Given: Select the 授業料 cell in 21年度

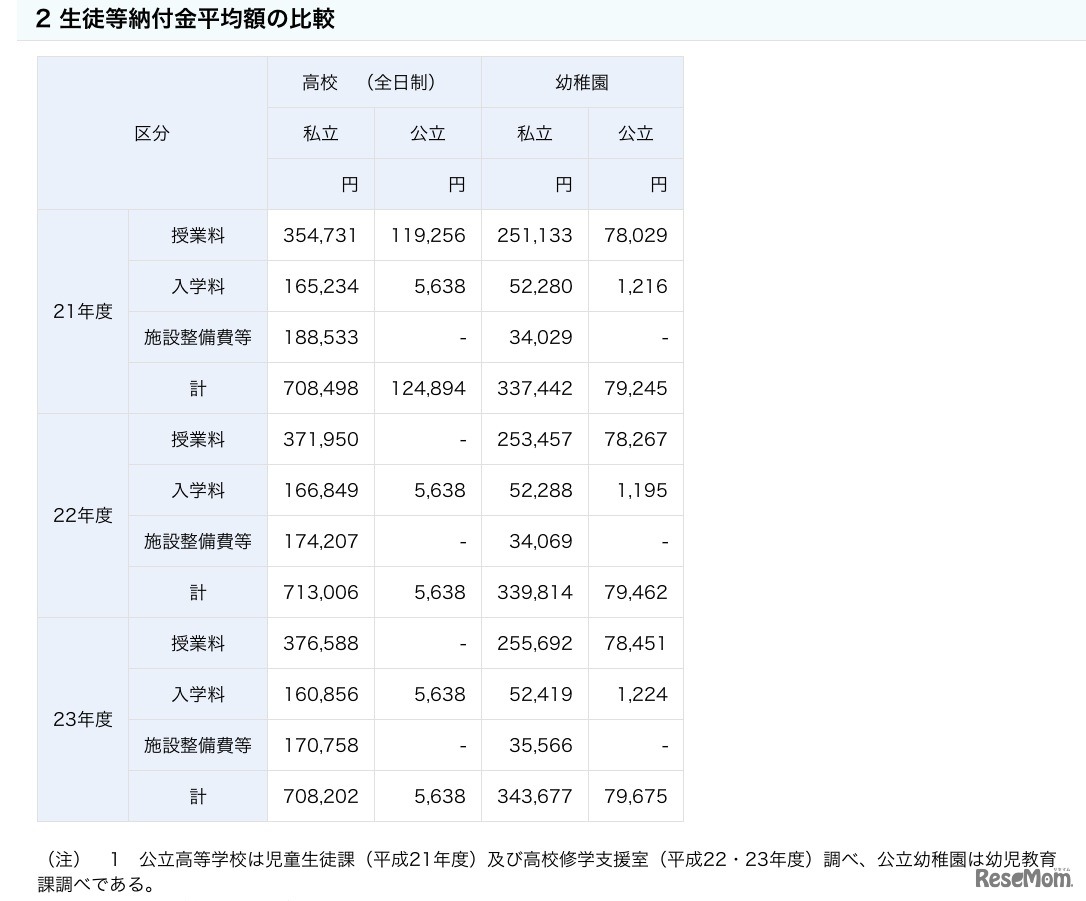Looking at the screenshot, I should tap(197, 235).
